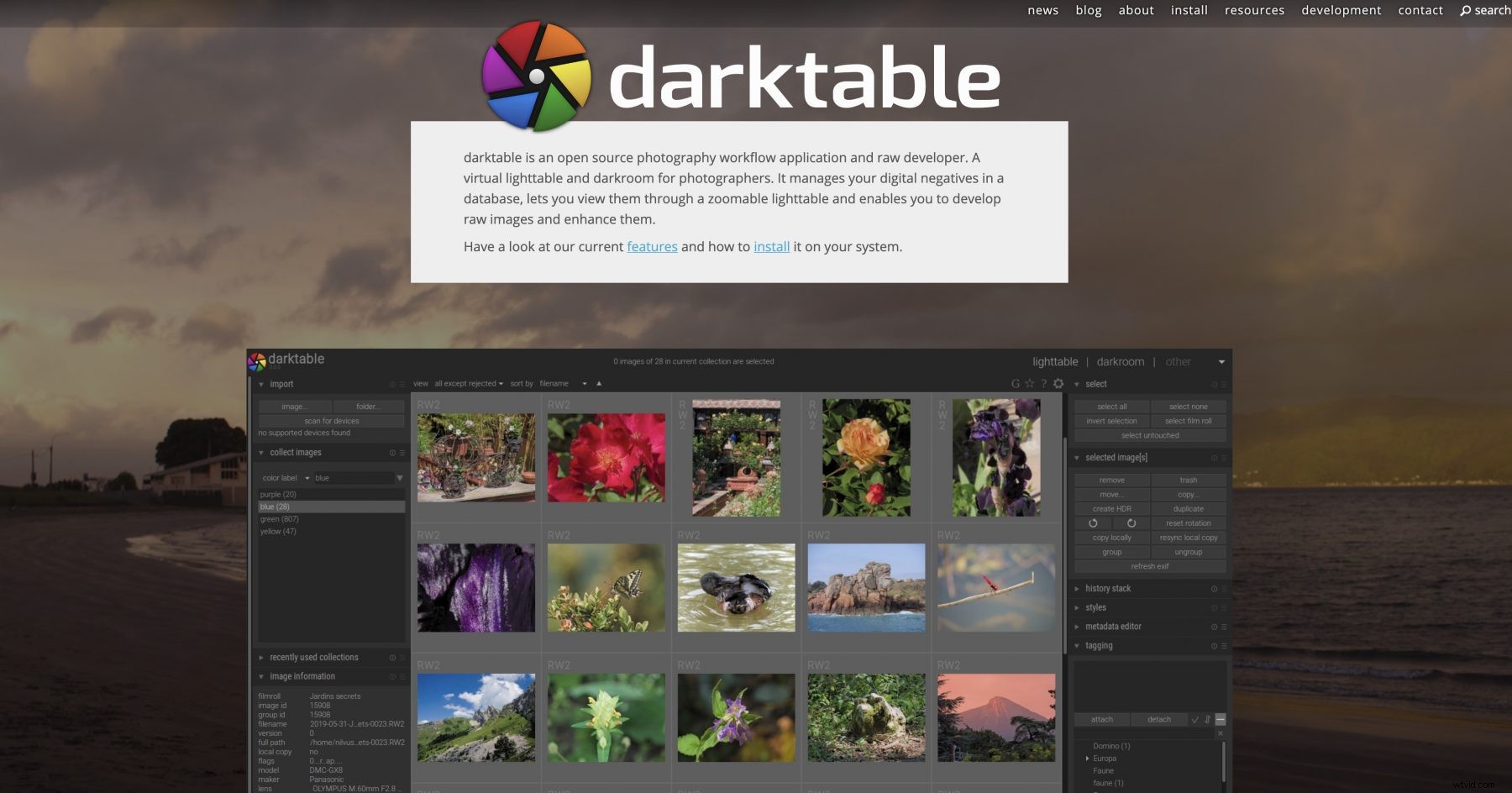1512x793 pixels.
Task: Click the star rating filter icon
Action: 1029,383
